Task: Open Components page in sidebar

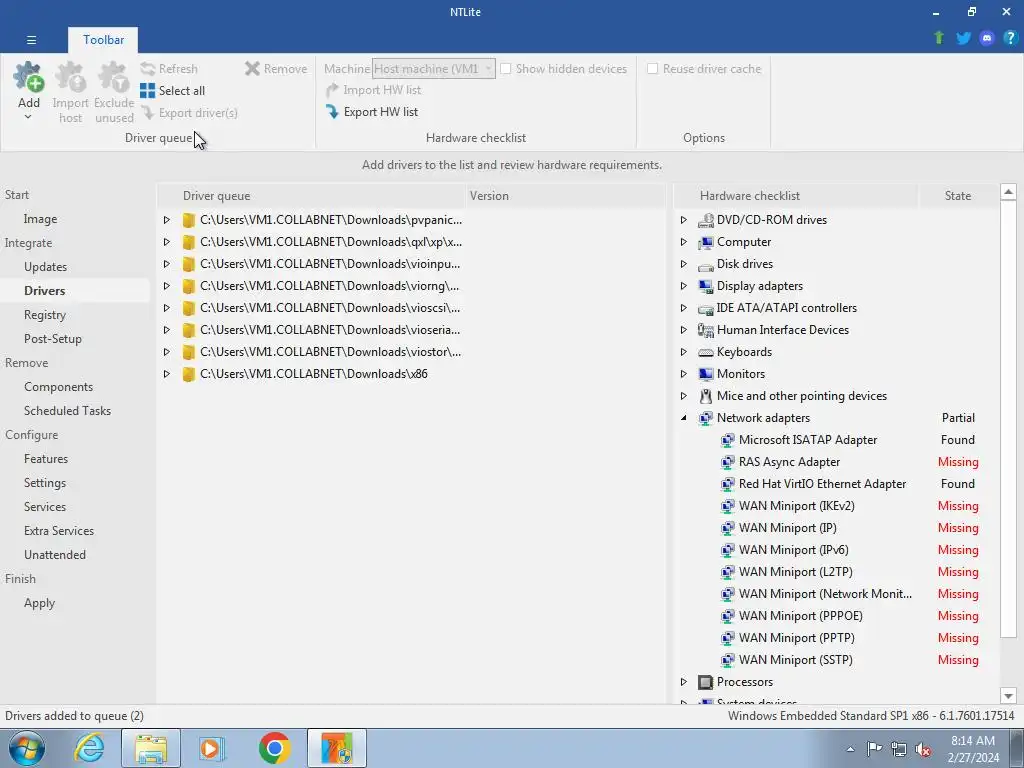Action: [x=58, y=387]
